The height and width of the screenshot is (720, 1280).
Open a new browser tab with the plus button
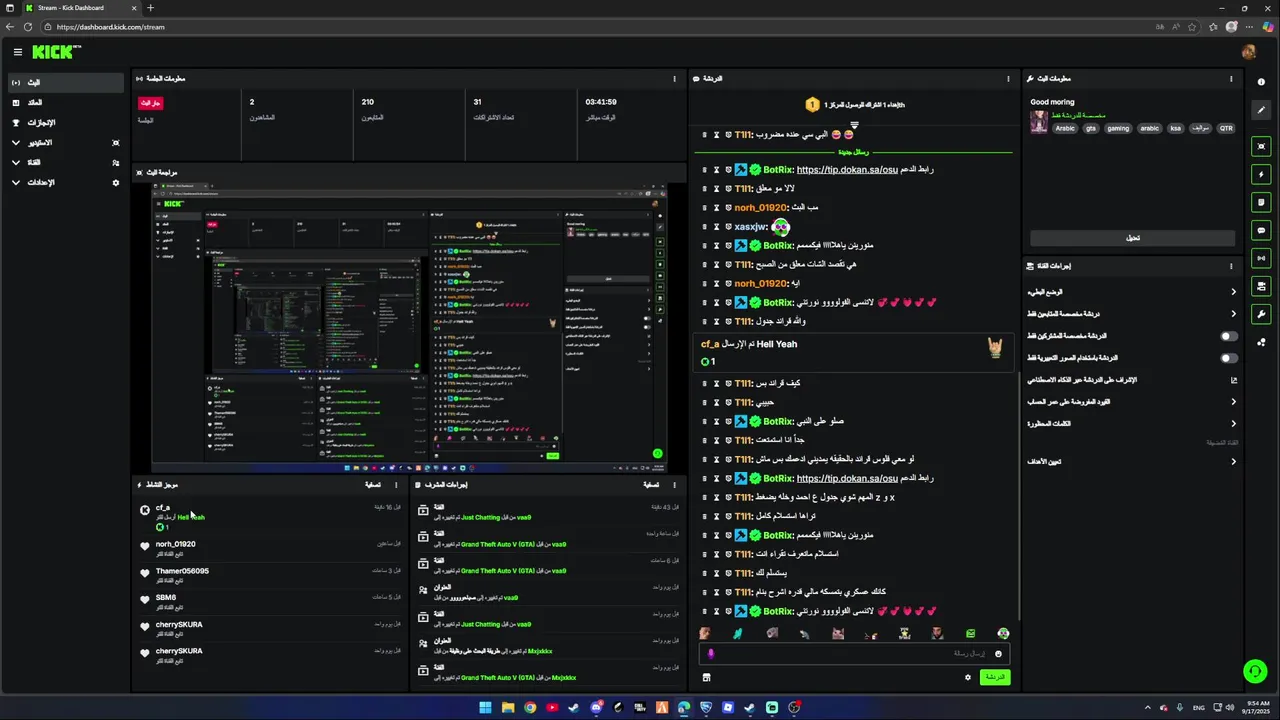tap(150, 8)
